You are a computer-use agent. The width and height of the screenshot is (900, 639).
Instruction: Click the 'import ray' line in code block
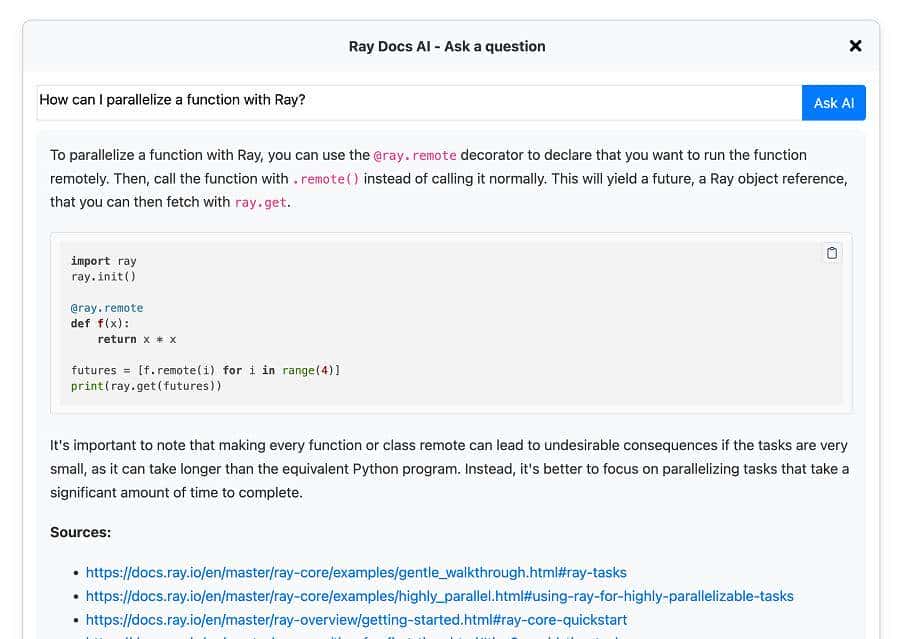(x=103, y=261)
